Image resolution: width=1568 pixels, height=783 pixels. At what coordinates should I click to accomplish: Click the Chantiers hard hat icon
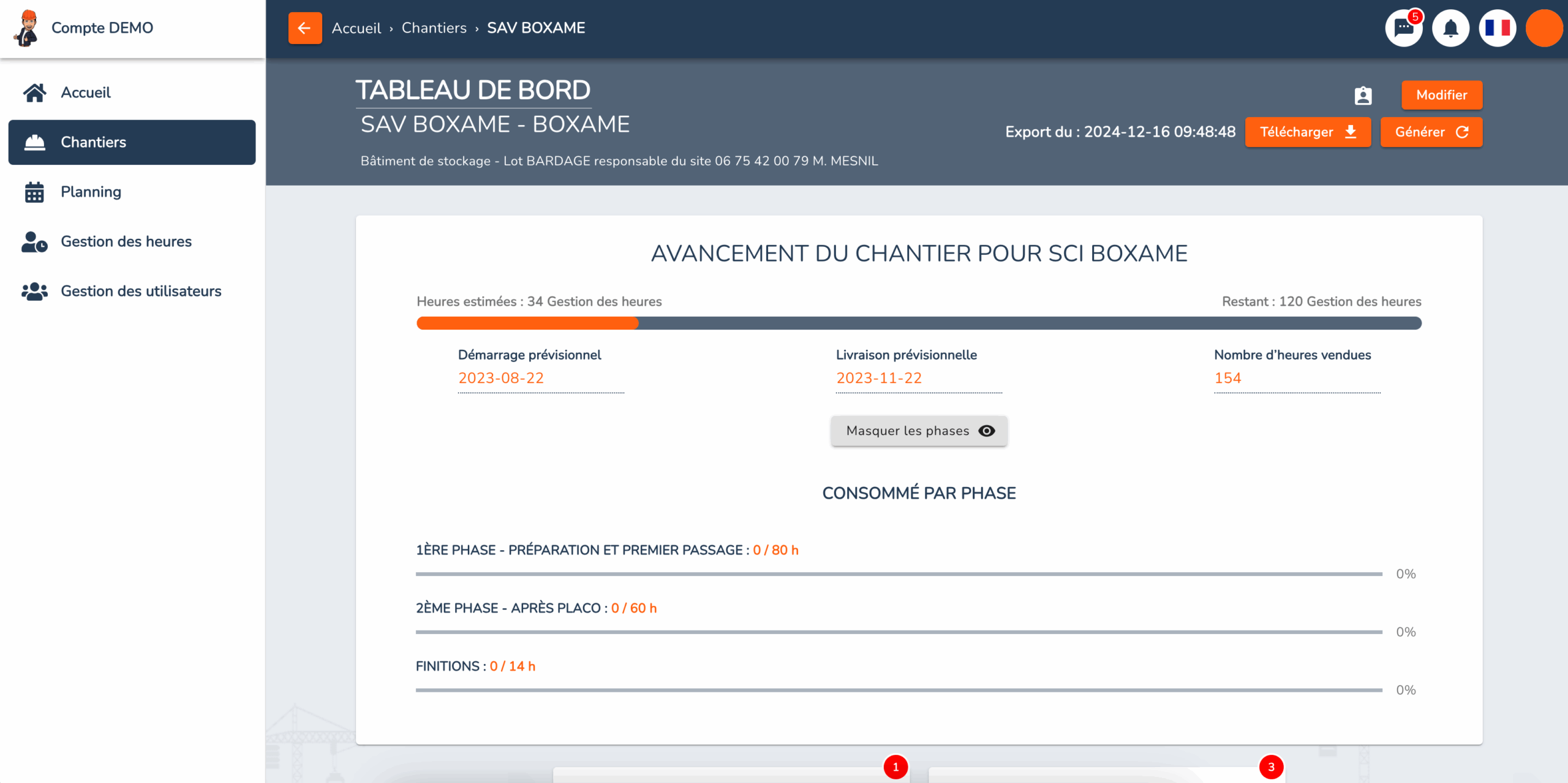(34, 142)
